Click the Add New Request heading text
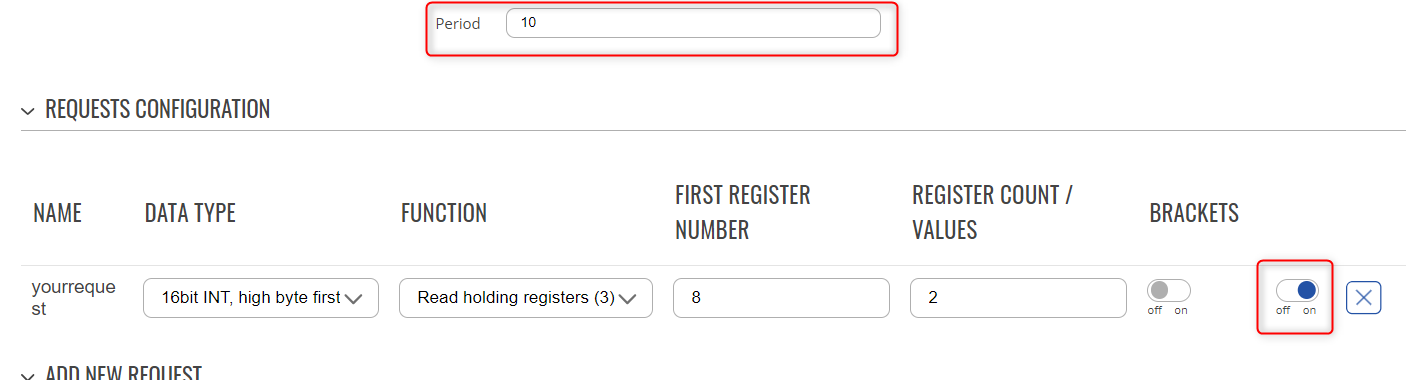The height and width of the screenshot is (380, 1414). (x=124, y=374)
